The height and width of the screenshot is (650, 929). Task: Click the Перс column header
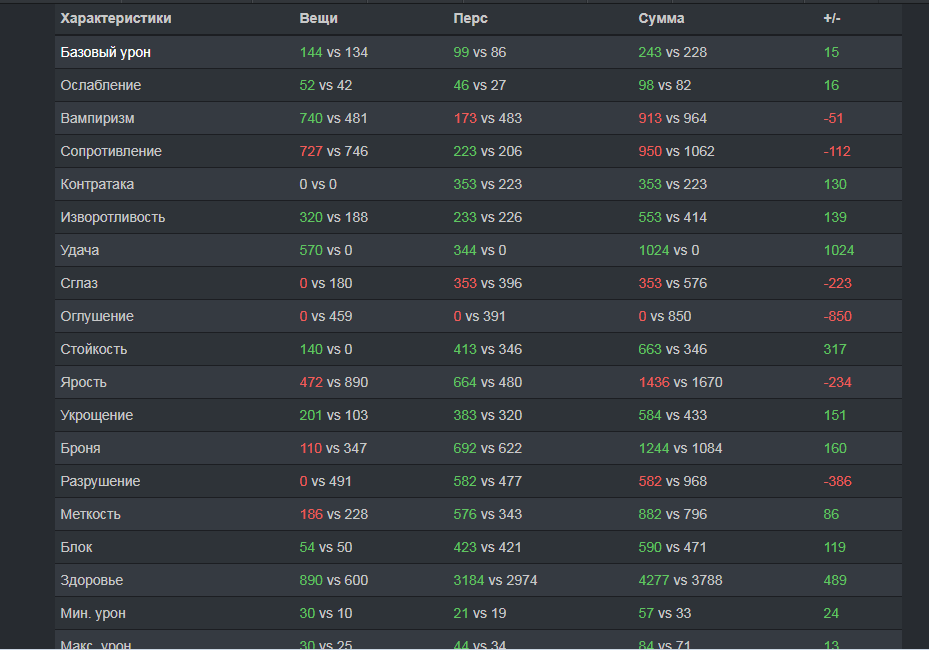pos(470,18)
